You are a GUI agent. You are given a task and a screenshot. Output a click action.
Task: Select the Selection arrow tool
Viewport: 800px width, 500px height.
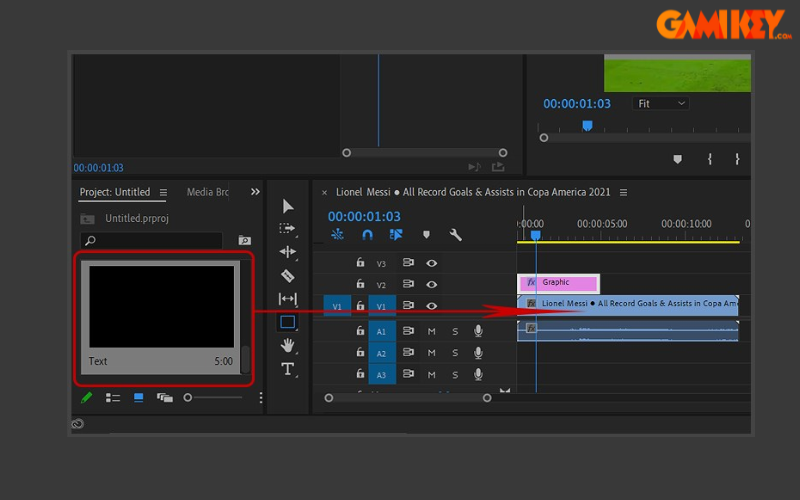[x=288, y=206]
